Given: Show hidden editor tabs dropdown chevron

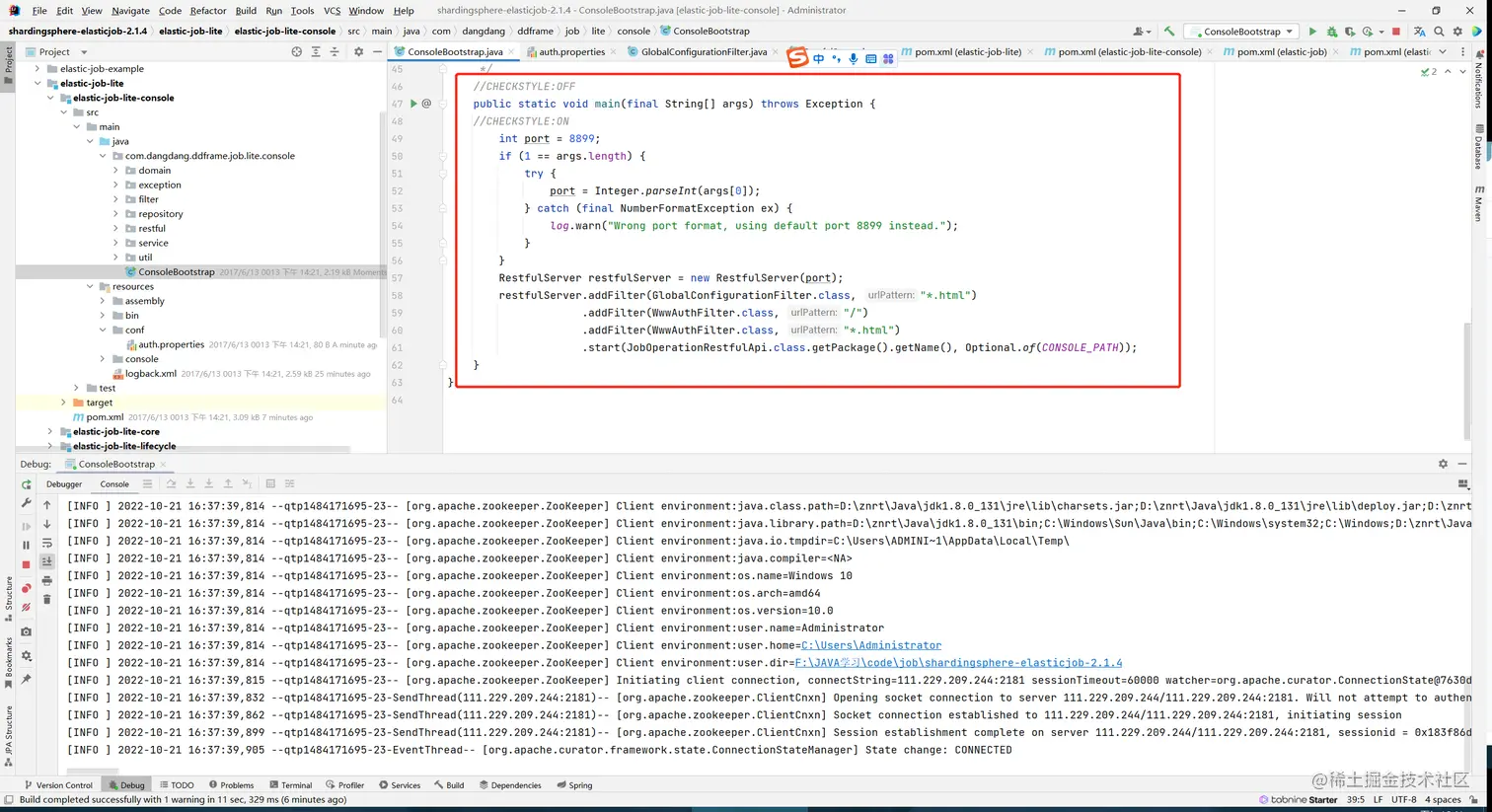Looking at the screenshot, I should (1443, 51).
